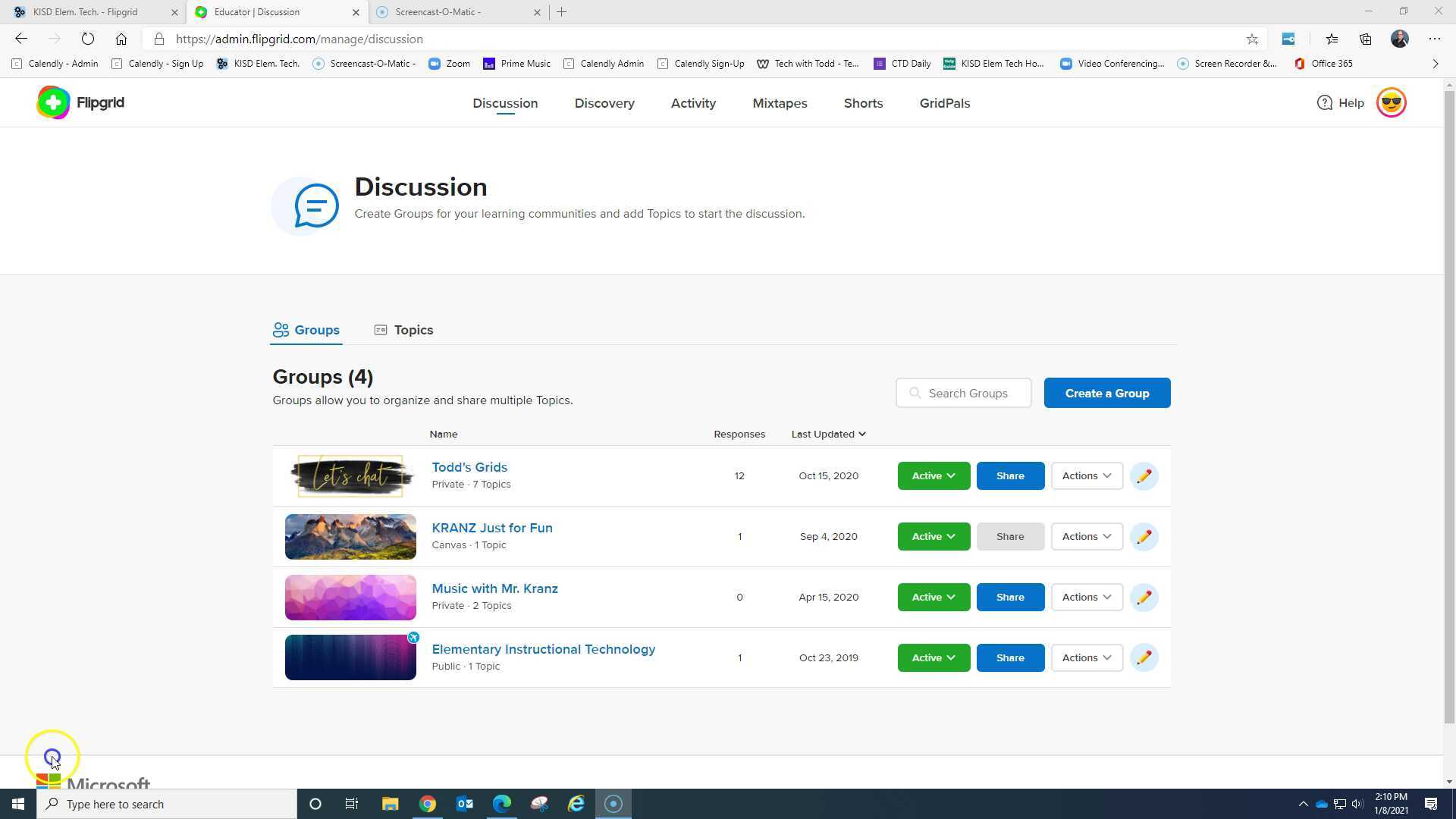
Task: Edit Elementary Instructional Technology pencil icon
Action: [1144, 658]
